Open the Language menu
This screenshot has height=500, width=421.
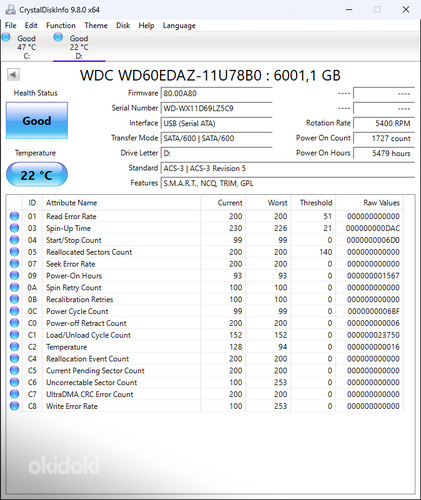[179, 26]
